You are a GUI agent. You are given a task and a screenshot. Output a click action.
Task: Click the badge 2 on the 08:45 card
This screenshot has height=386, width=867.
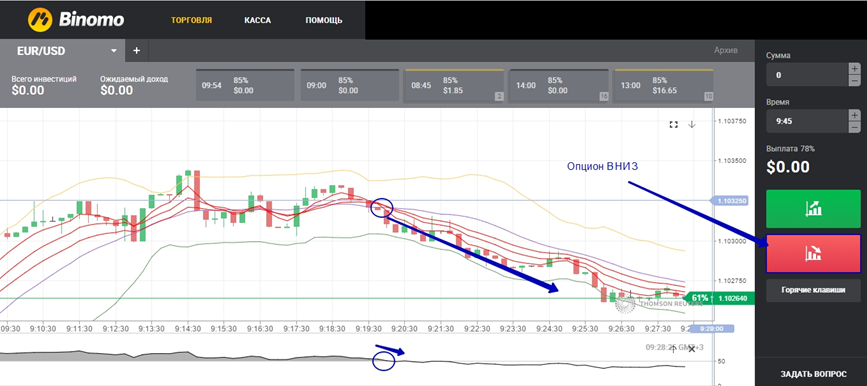[x=499, y=97]
